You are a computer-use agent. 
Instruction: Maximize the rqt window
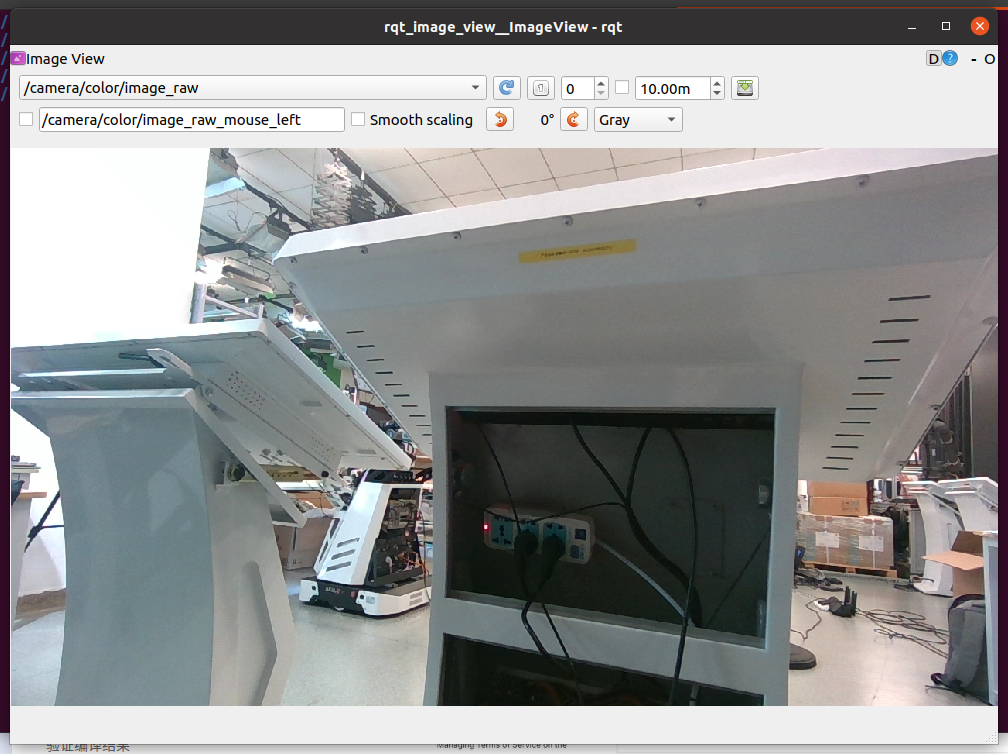click(946, 26)
